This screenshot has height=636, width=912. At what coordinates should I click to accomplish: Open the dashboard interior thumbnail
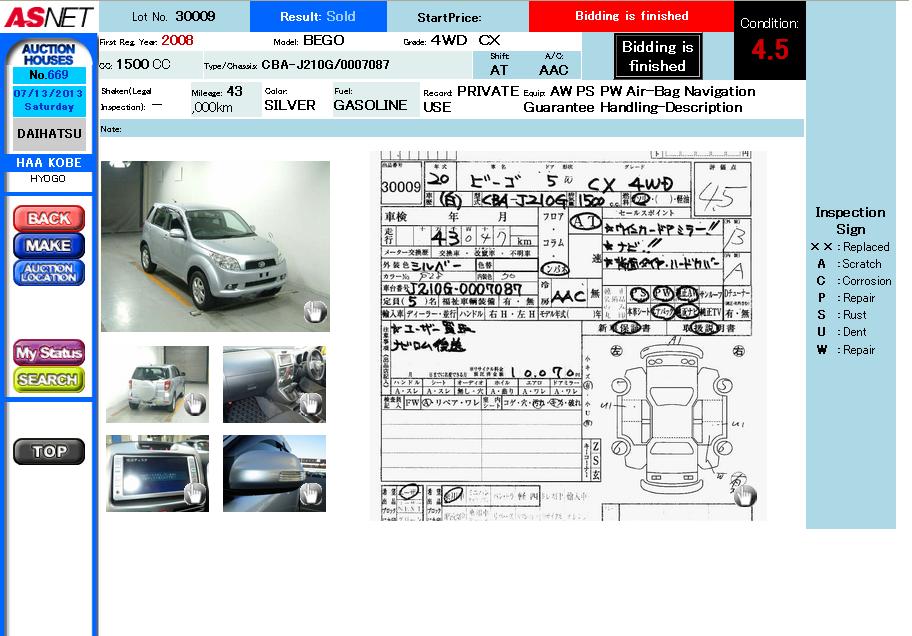[274, 384]
